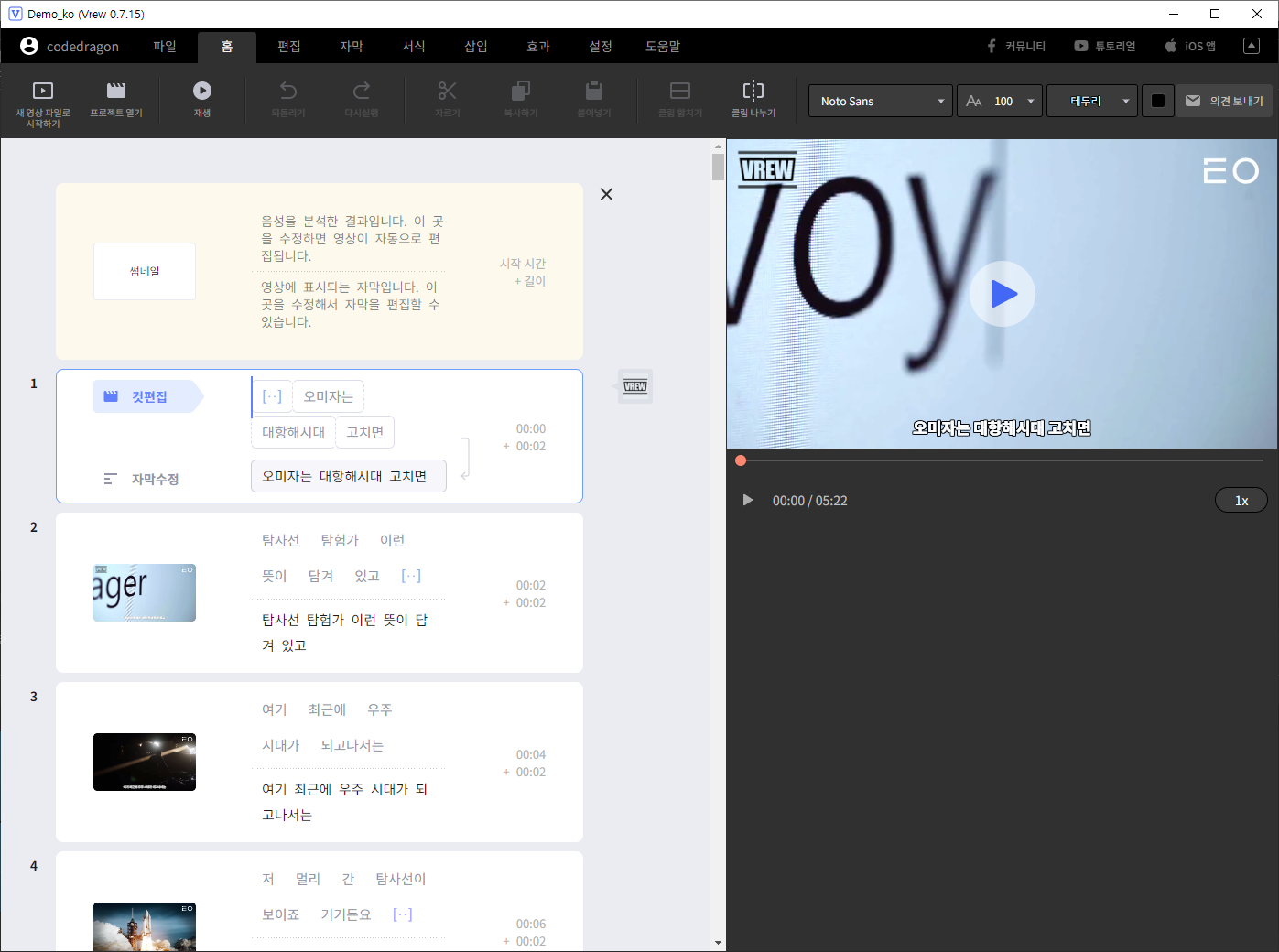Image resolution: width=1279 pixels, height=952 pixels.
Task: Select the silence marker [··] in clip 2
Action: (411, 576)
